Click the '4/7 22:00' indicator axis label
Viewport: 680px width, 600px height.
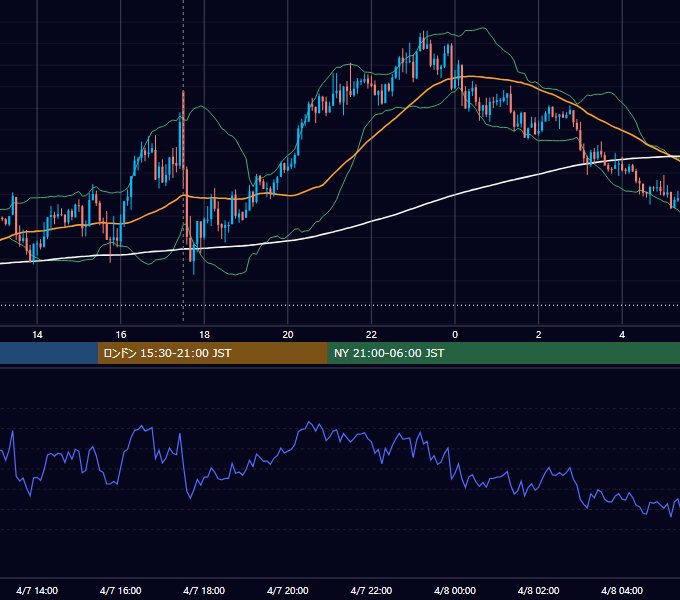click(371, 590)
